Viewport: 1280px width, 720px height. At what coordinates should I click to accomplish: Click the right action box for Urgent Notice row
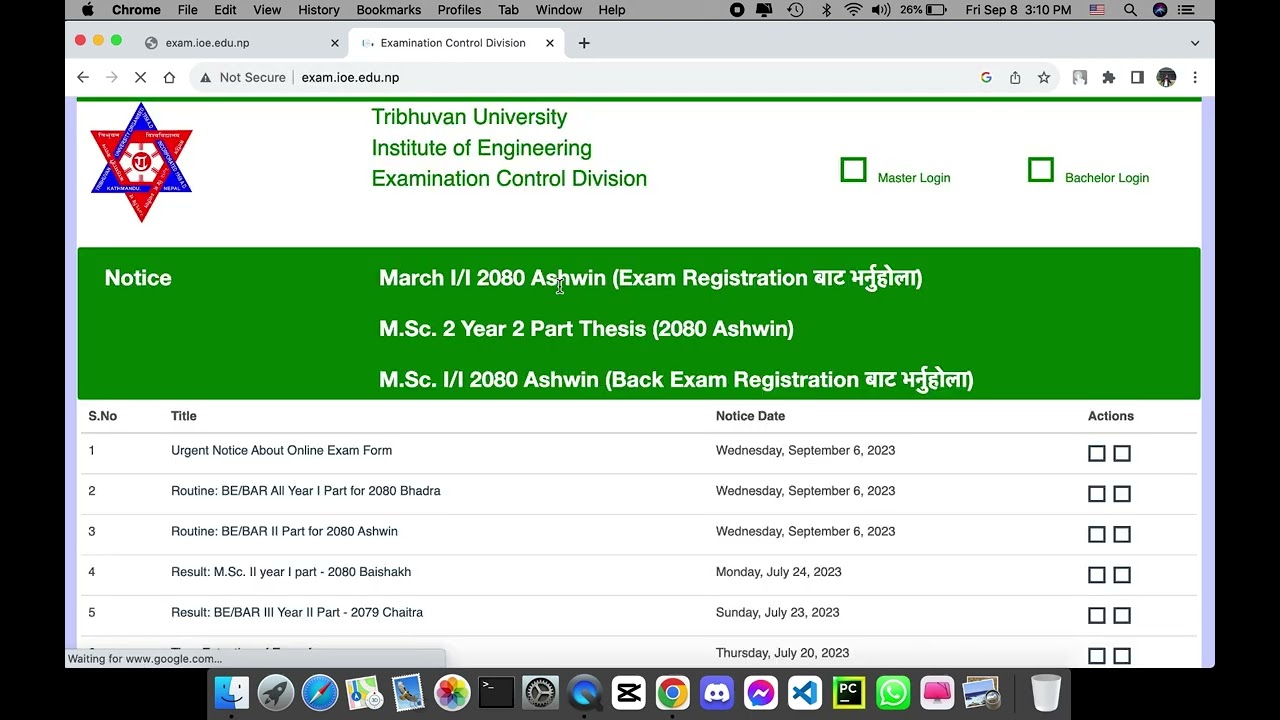[1122, 453]
